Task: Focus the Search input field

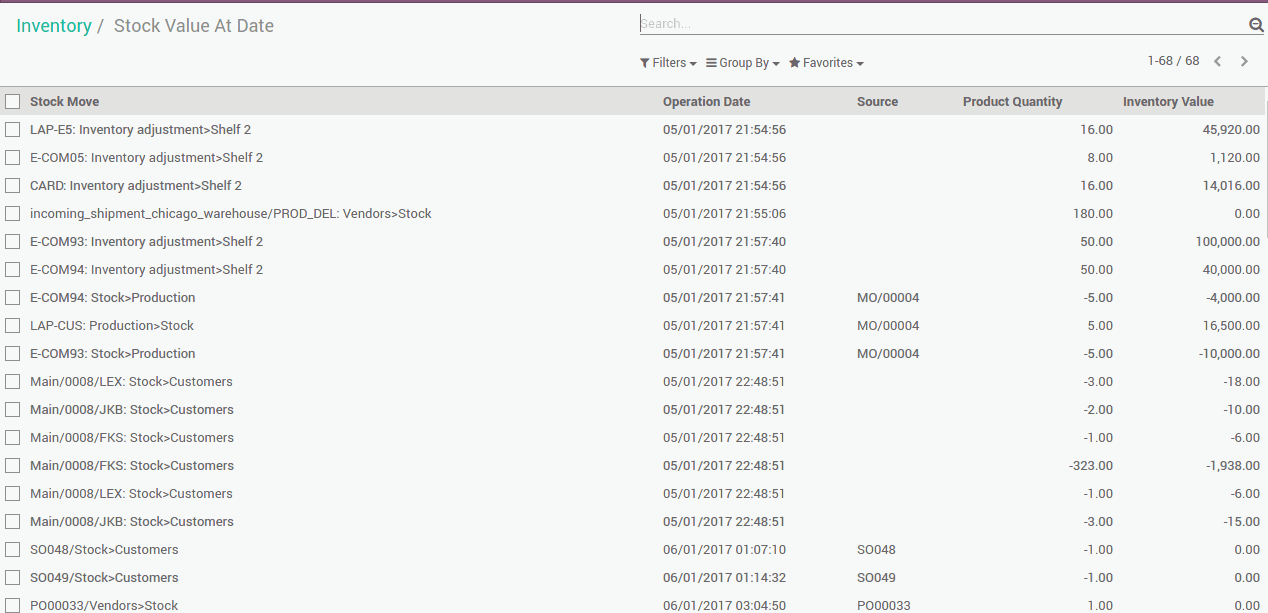Action: pos(940,24)
